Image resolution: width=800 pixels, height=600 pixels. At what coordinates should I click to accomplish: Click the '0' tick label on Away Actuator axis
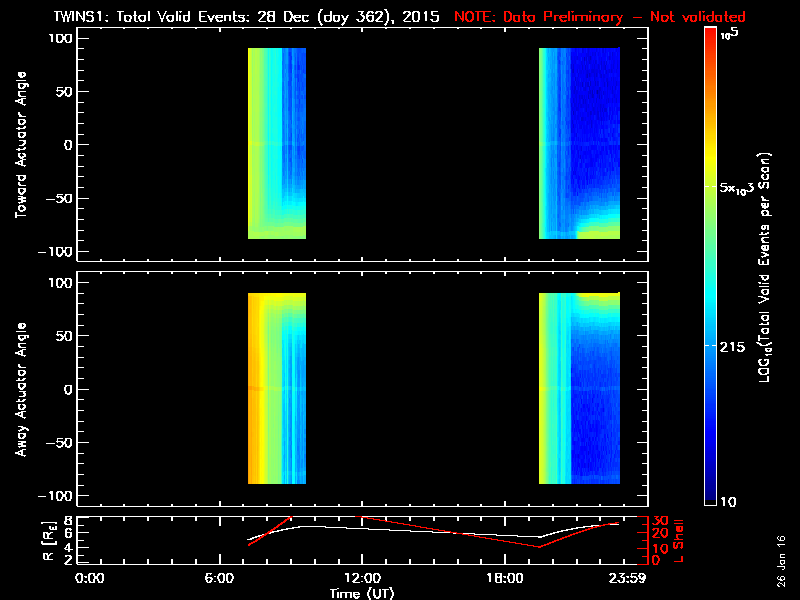coord(68,390)
